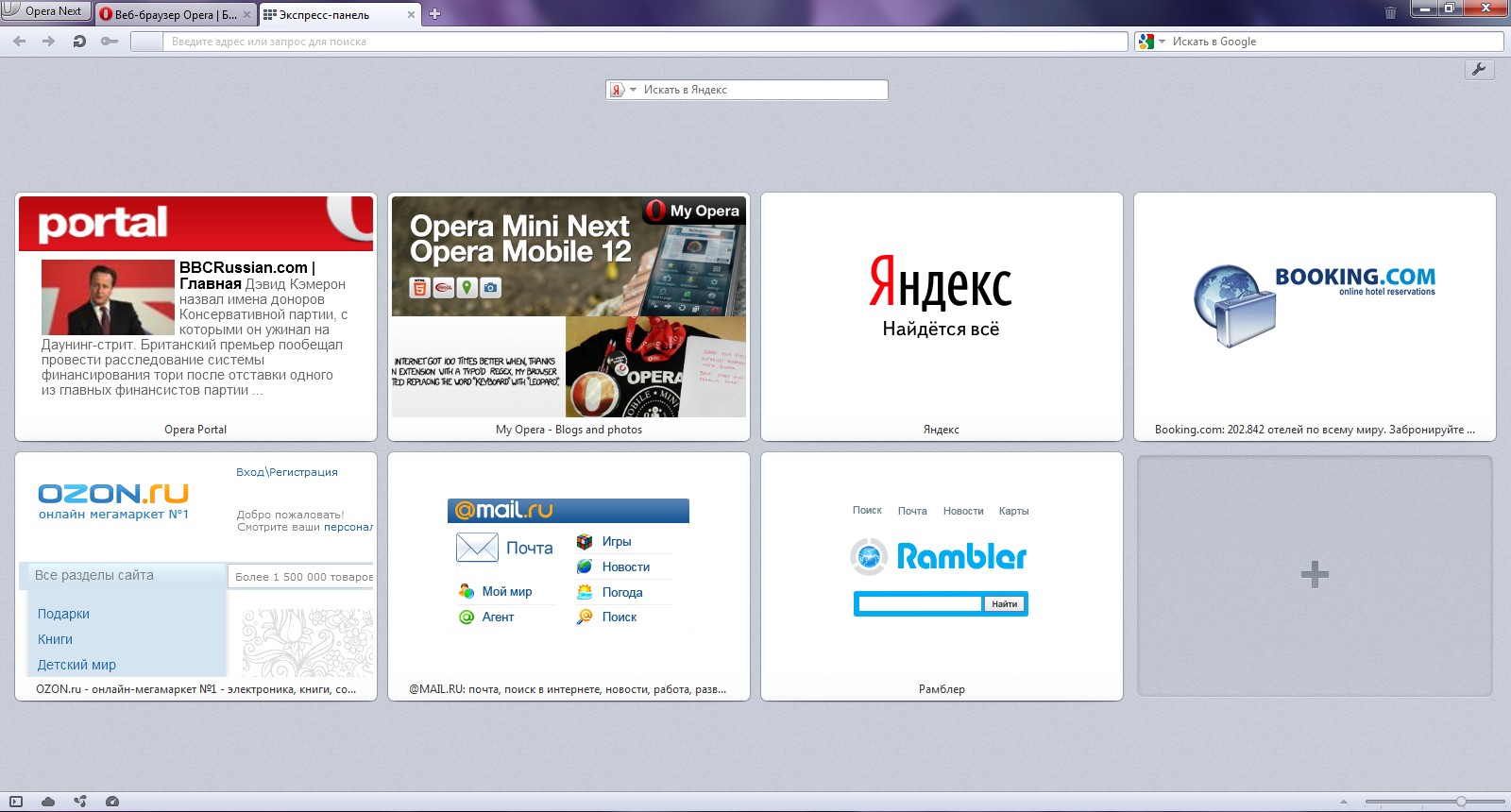
Task: Open the Opera Unite status icon
Action: click(x=80, y=802)
